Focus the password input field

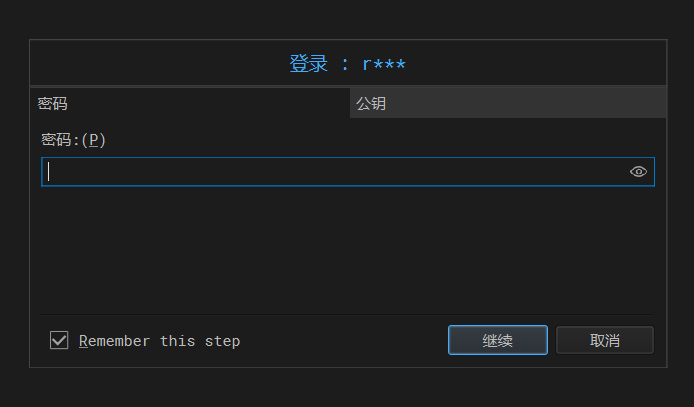coord(347,172)
